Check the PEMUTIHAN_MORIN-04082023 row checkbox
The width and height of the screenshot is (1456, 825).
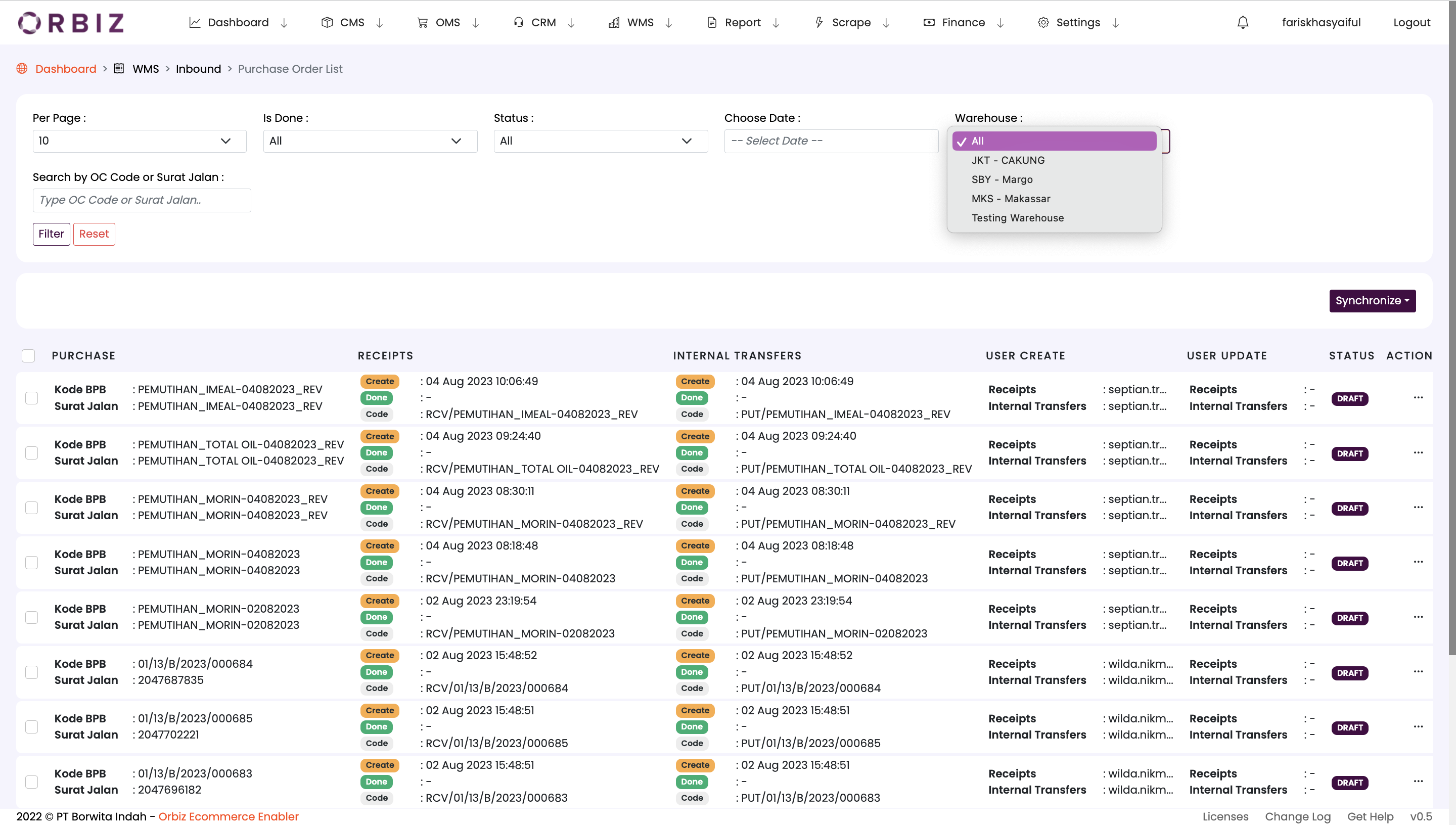click(x=32, y=563)
